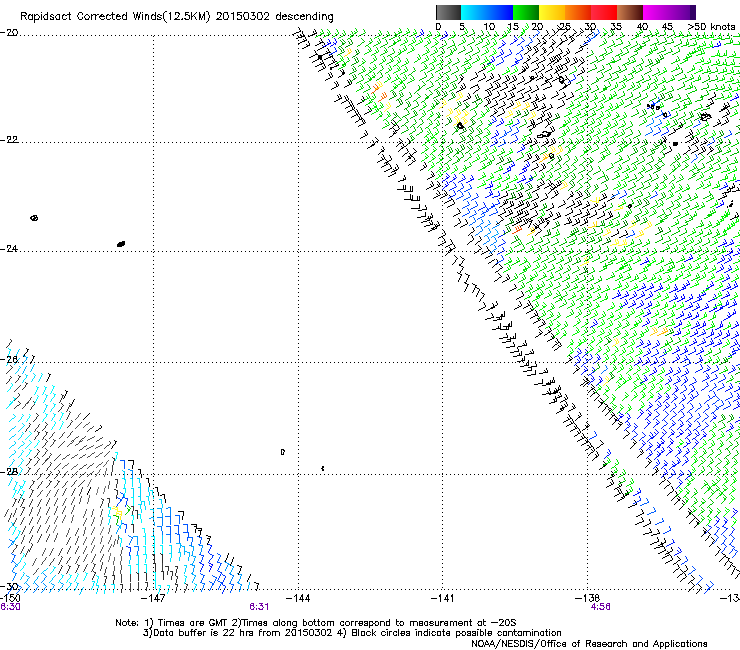The image size is (740, 650).
Task: Click the filled black island near -24 latitude west of -147
Action: point(121,244)
